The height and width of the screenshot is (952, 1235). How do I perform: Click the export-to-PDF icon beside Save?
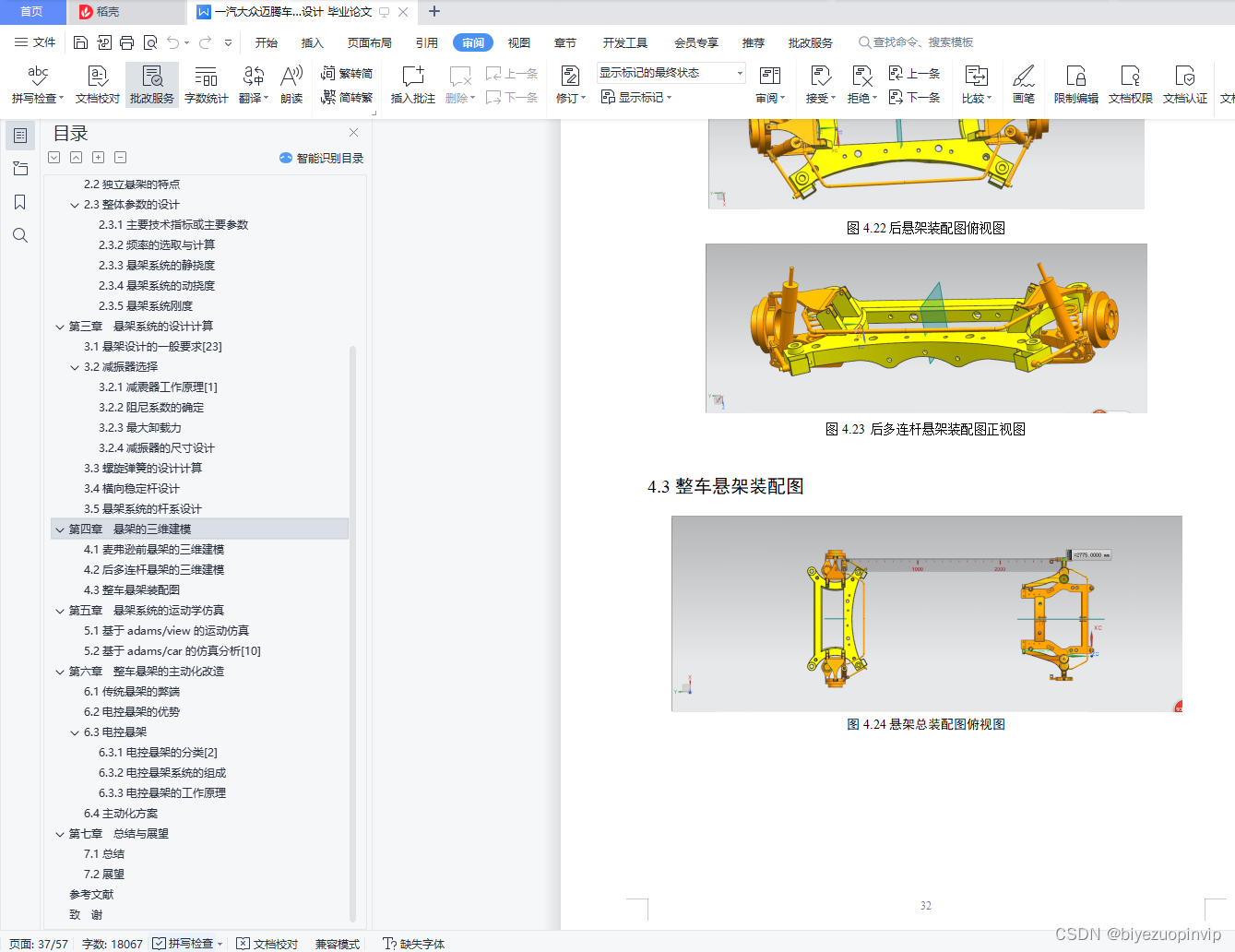(104, 42)
